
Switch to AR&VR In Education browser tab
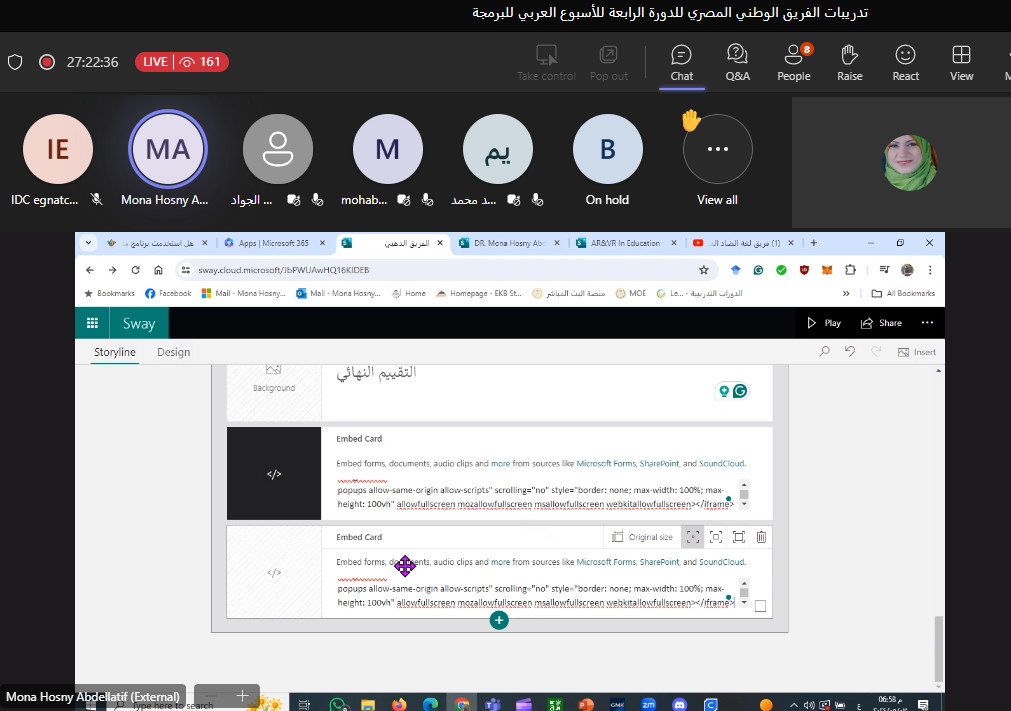pos(625,243)
